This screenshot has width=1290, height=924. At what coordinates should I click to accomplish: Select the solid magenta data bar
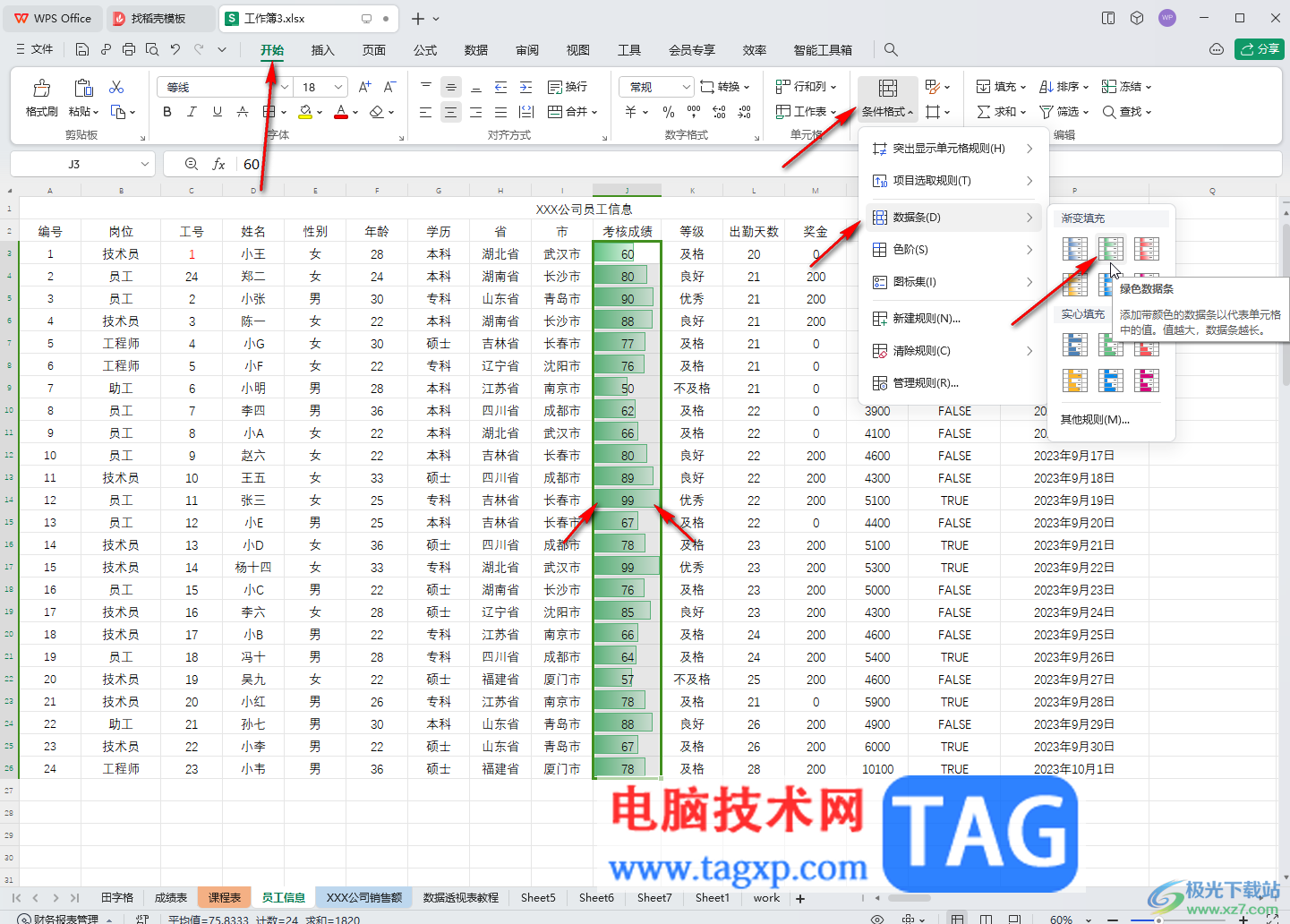click(x=1147, y=381)
